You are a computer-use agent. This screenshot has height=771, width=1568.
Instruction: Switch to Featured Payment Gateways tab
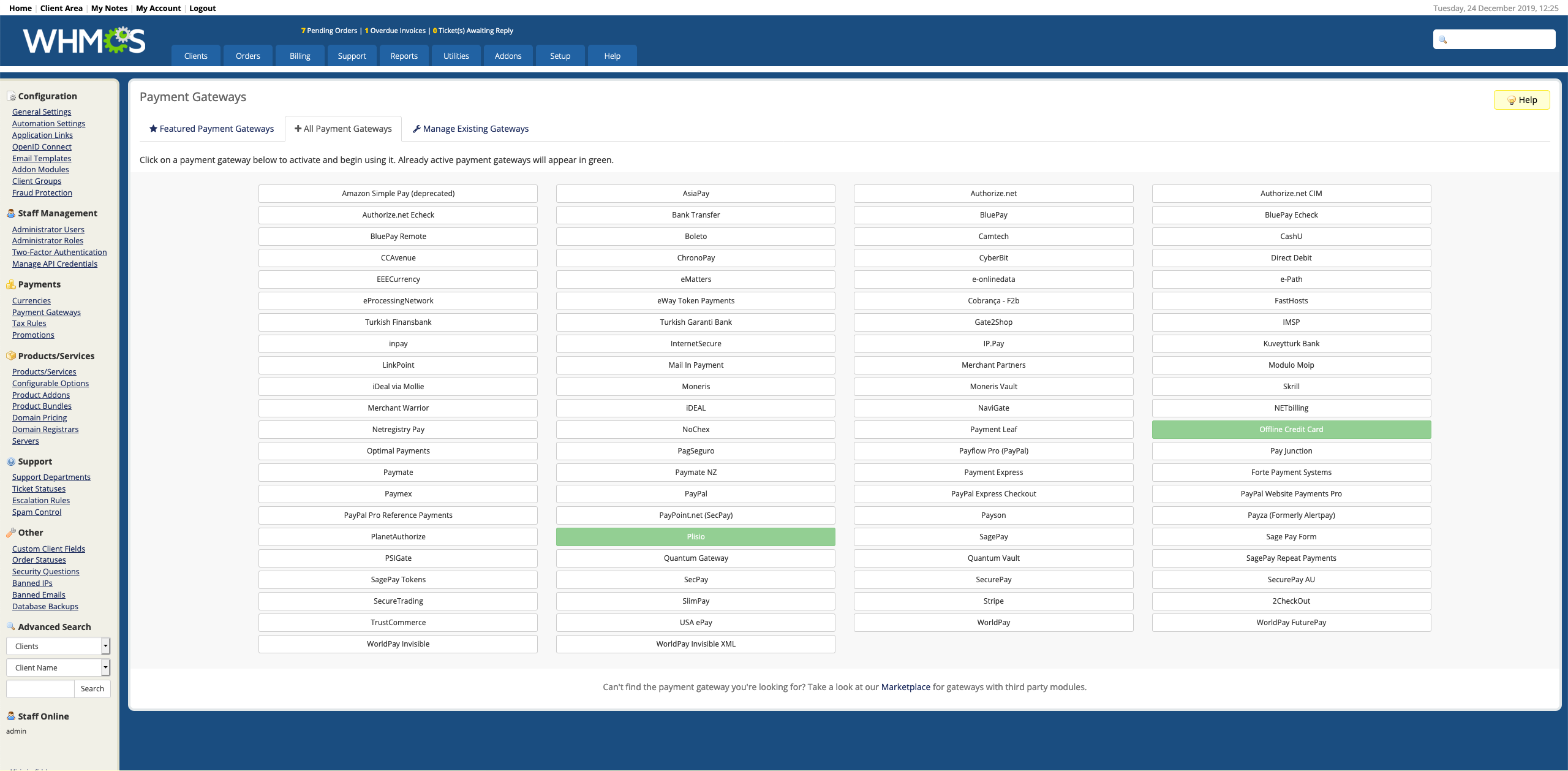[x=212, y=129]
